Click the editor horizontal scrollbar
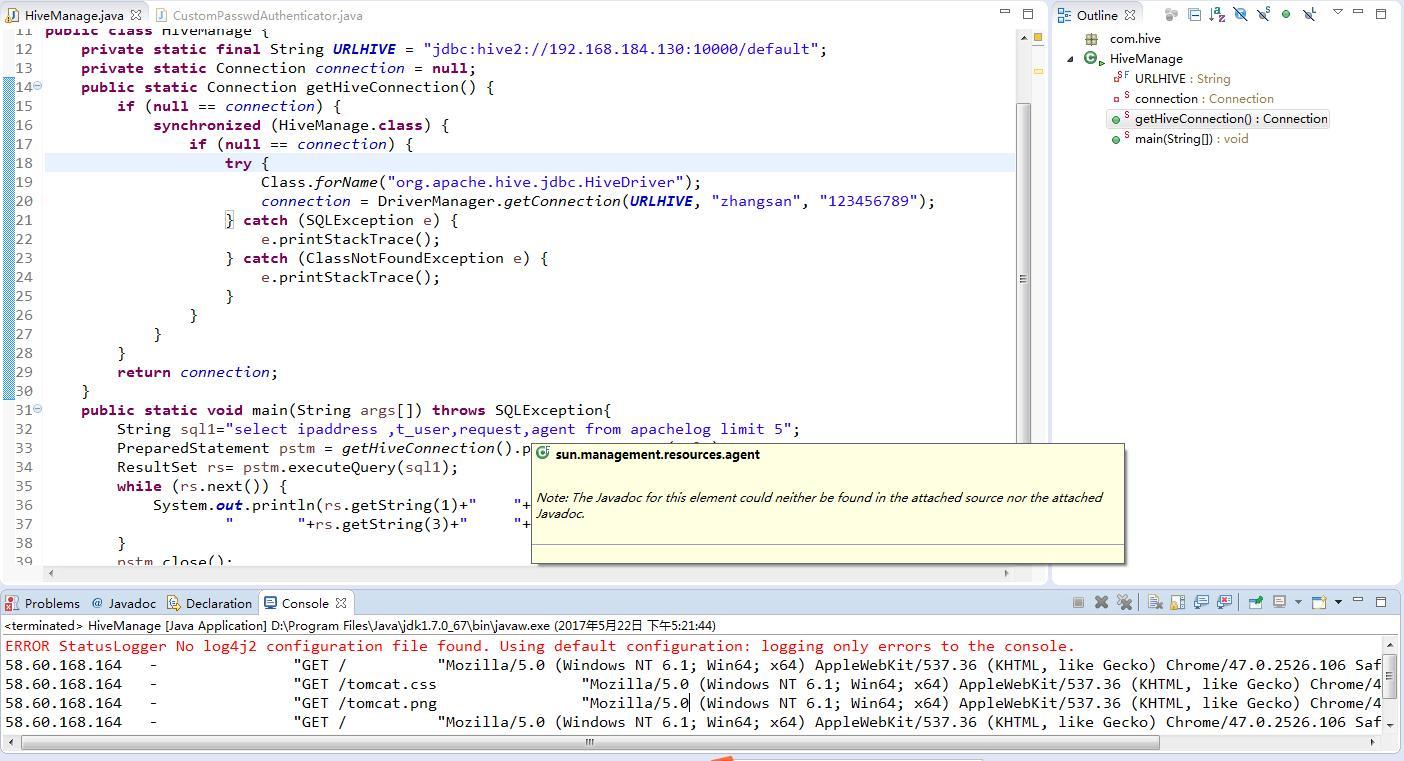Image resolution: width=1404 pixels, height=761 pixels. 528,573
